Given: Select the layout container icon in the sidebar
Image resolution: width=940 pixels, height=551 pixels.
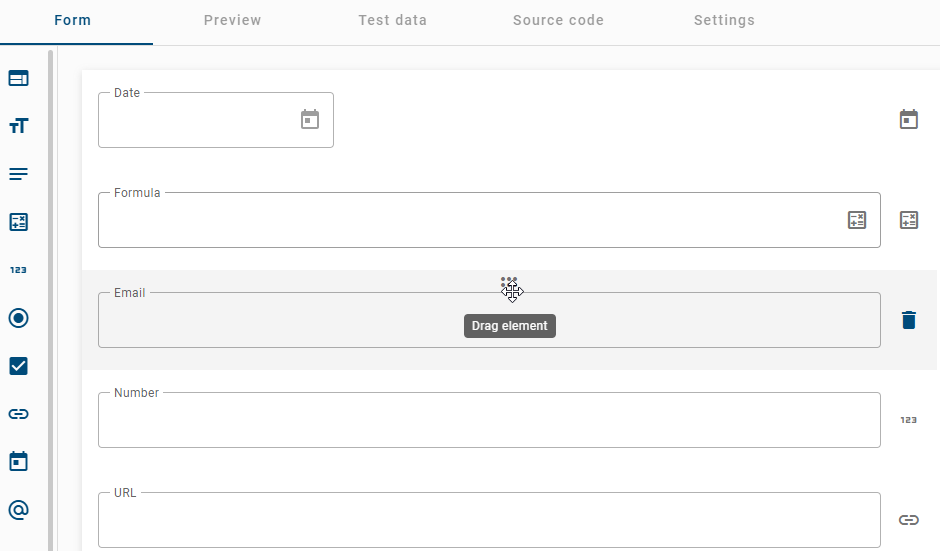Looking at the screenshot, I should pos(19,79).
